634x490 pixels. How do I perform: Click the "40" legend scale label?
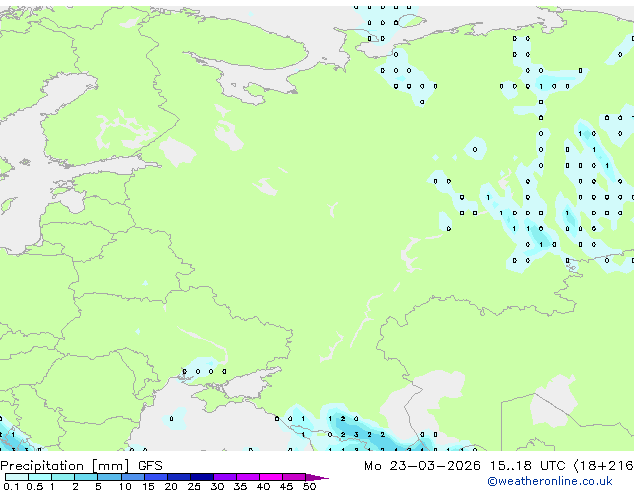tap(263, 486)
